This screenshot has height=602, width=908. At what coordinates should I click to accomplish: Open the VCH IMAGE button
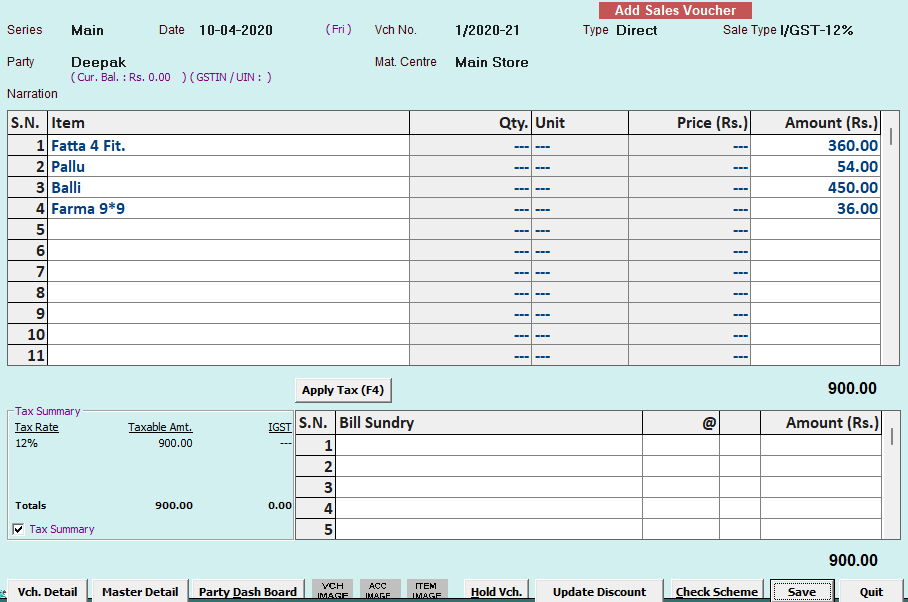(332, 590)
